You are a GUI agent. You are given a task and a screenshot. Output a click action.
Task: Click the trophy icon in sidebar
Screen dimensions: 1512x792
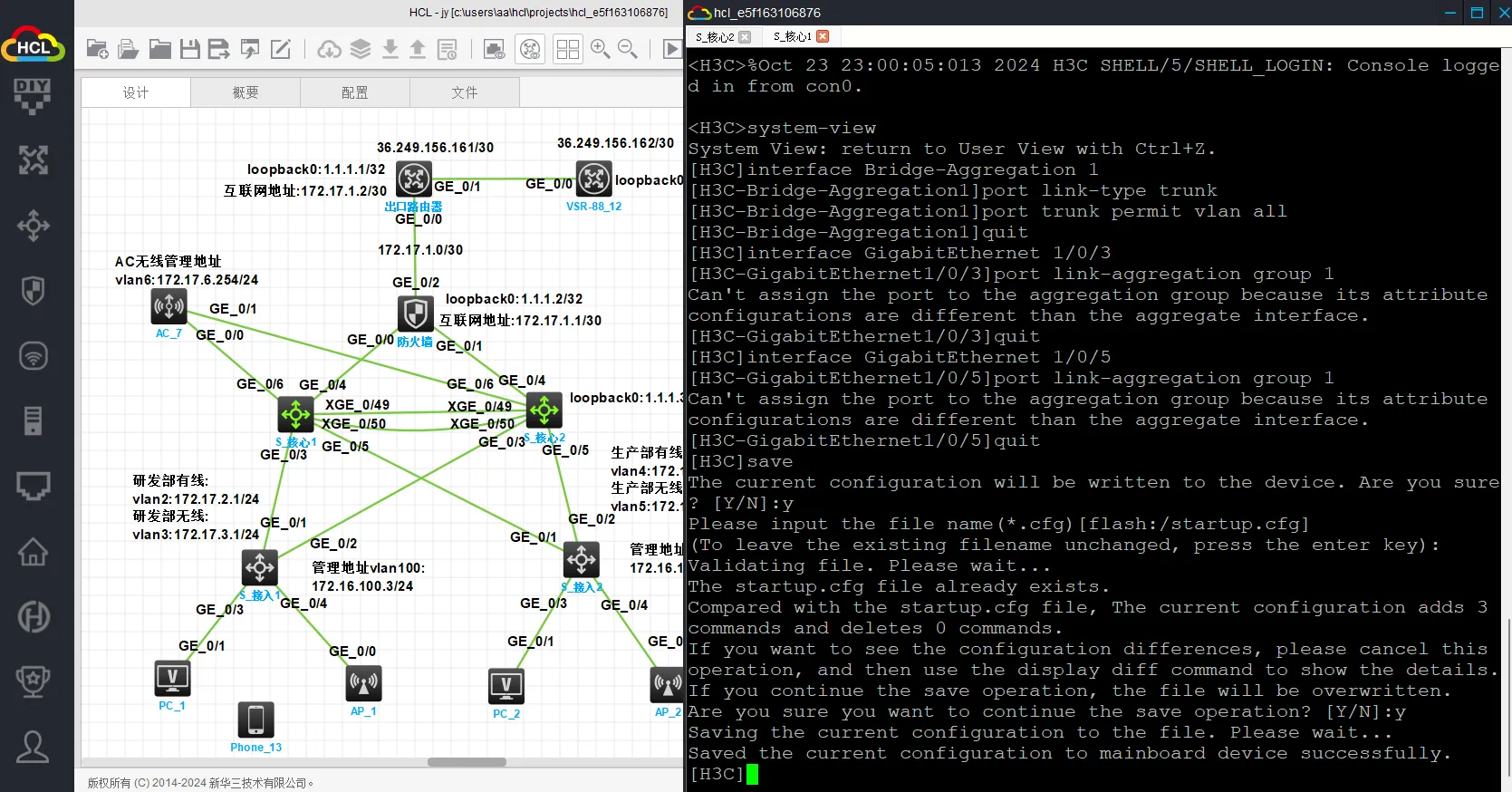[33, 681]
